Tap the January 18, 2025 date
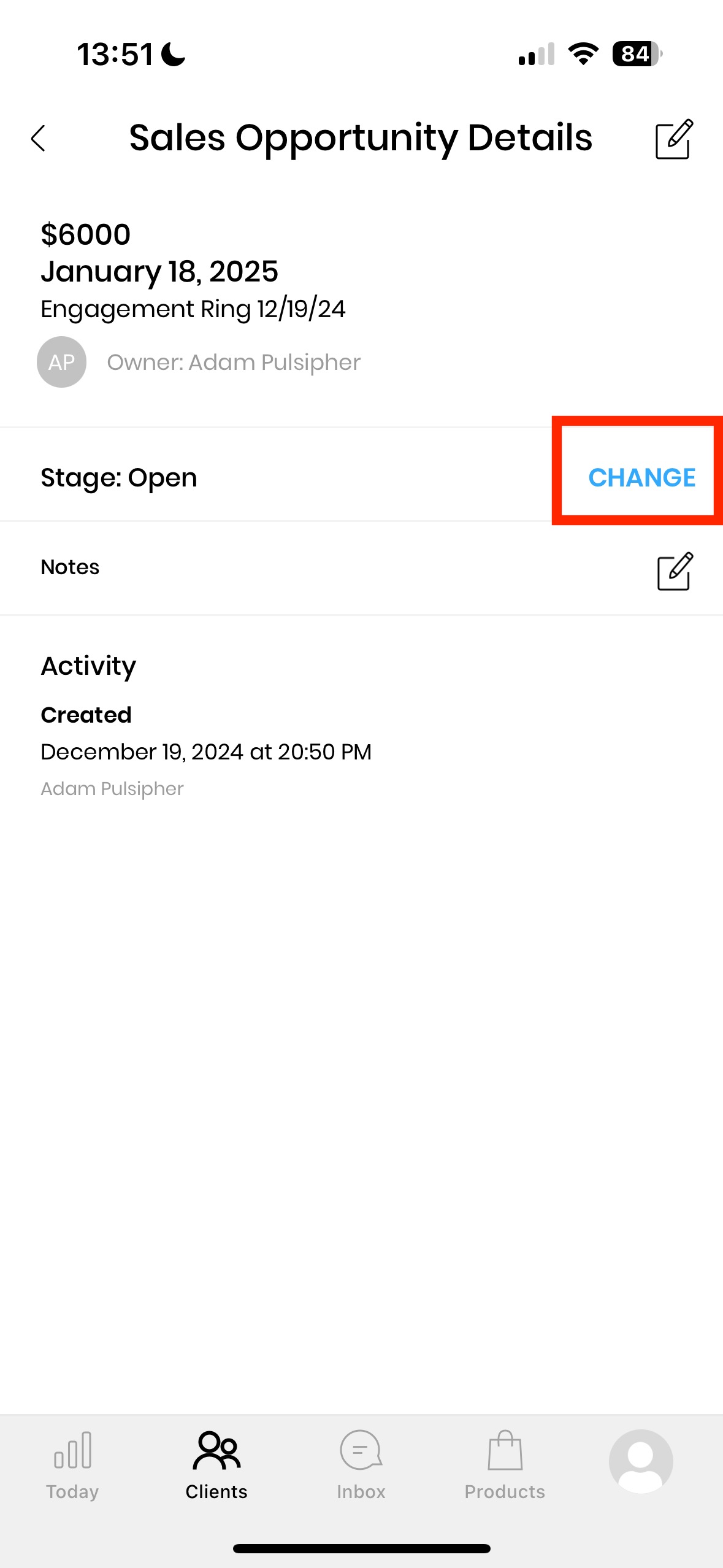The height and width of the screenshot is (1568, 723). pyautogui.click(x=159, y=271)
